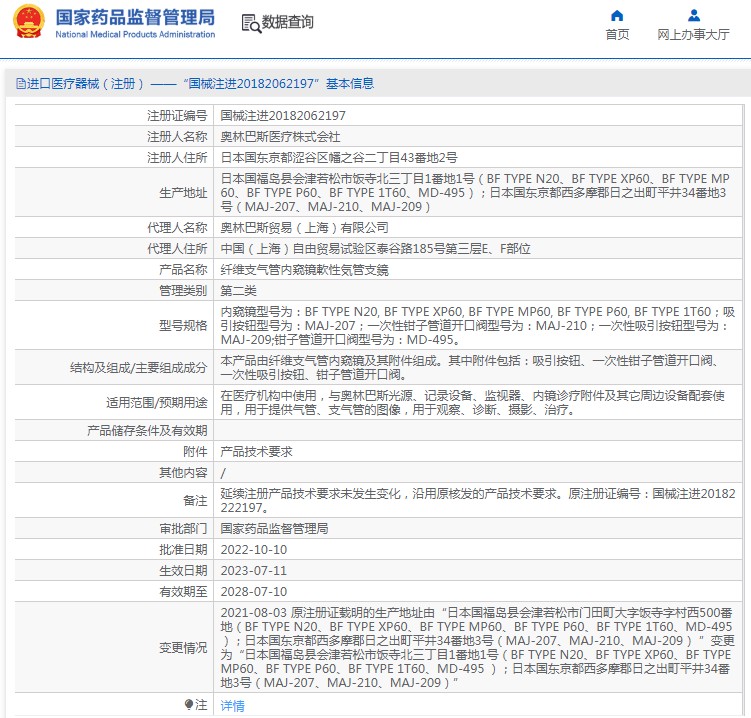Click the 生效日期 row label
This screenshot has height=718, width=751.
(x=183, y=571)
